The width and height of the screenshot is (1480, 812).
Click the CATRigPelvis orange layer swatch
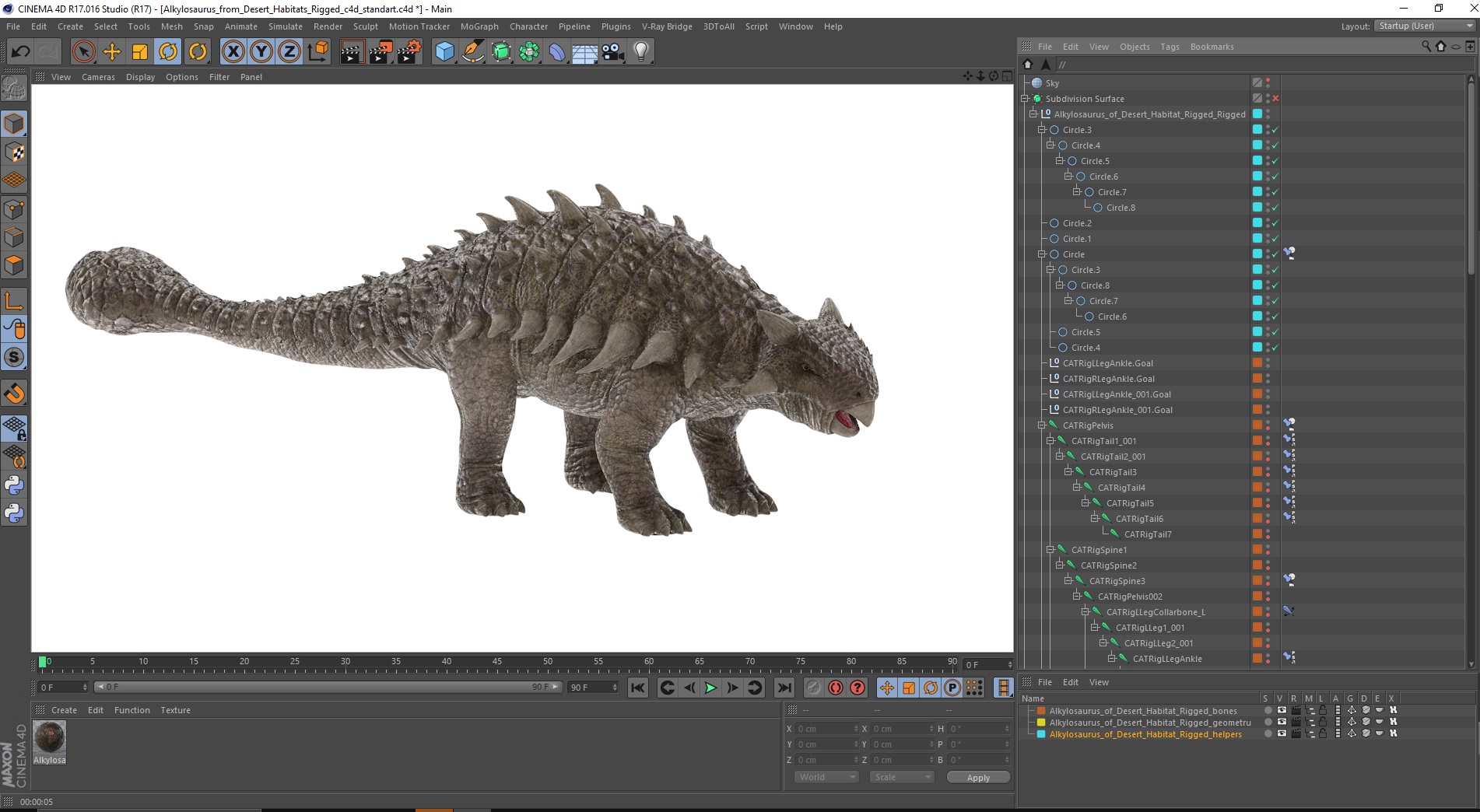[x=1257, y=425]
